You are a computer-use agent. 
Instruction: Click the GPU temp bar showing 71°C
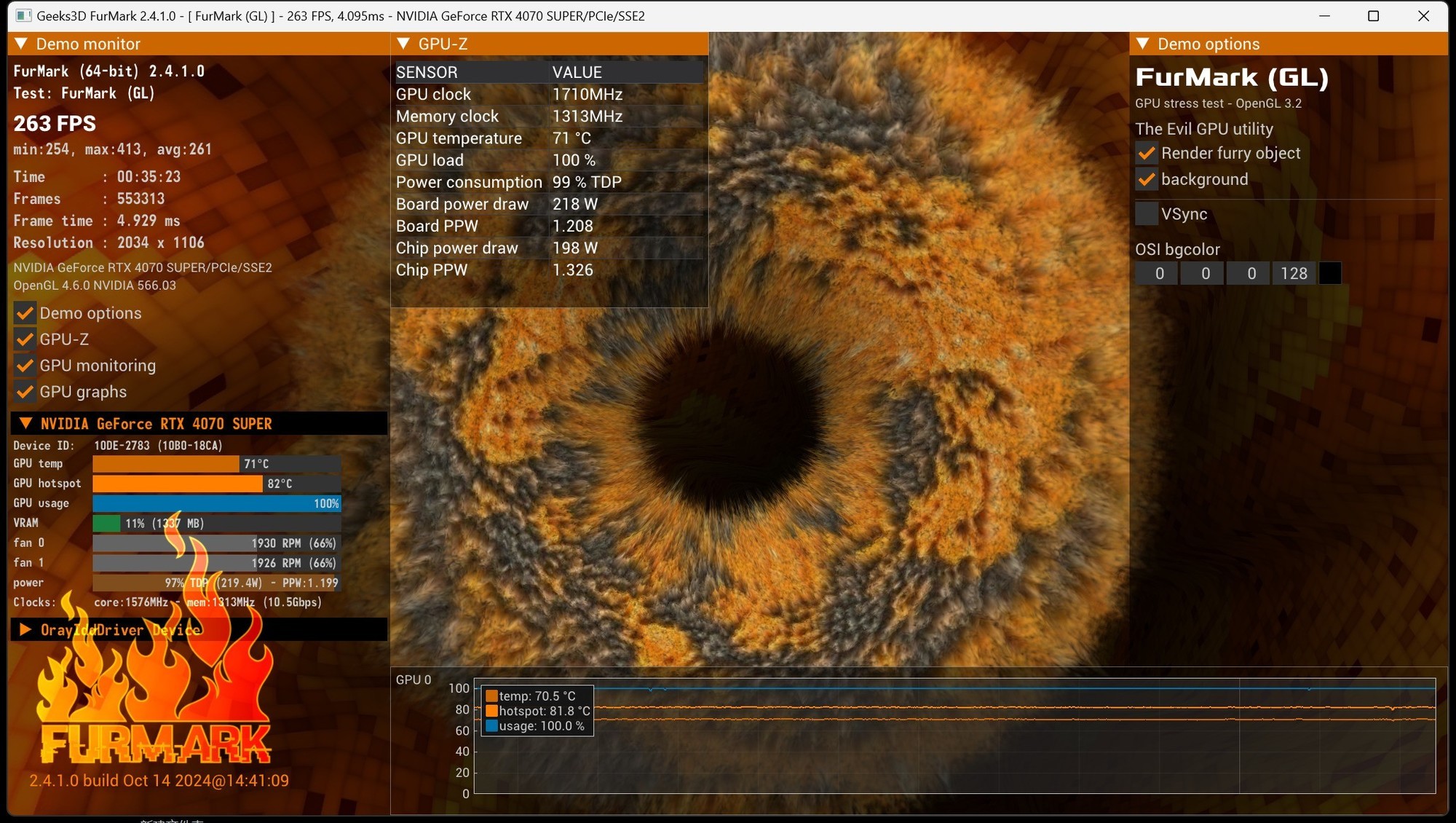click(x=217, y=464)
